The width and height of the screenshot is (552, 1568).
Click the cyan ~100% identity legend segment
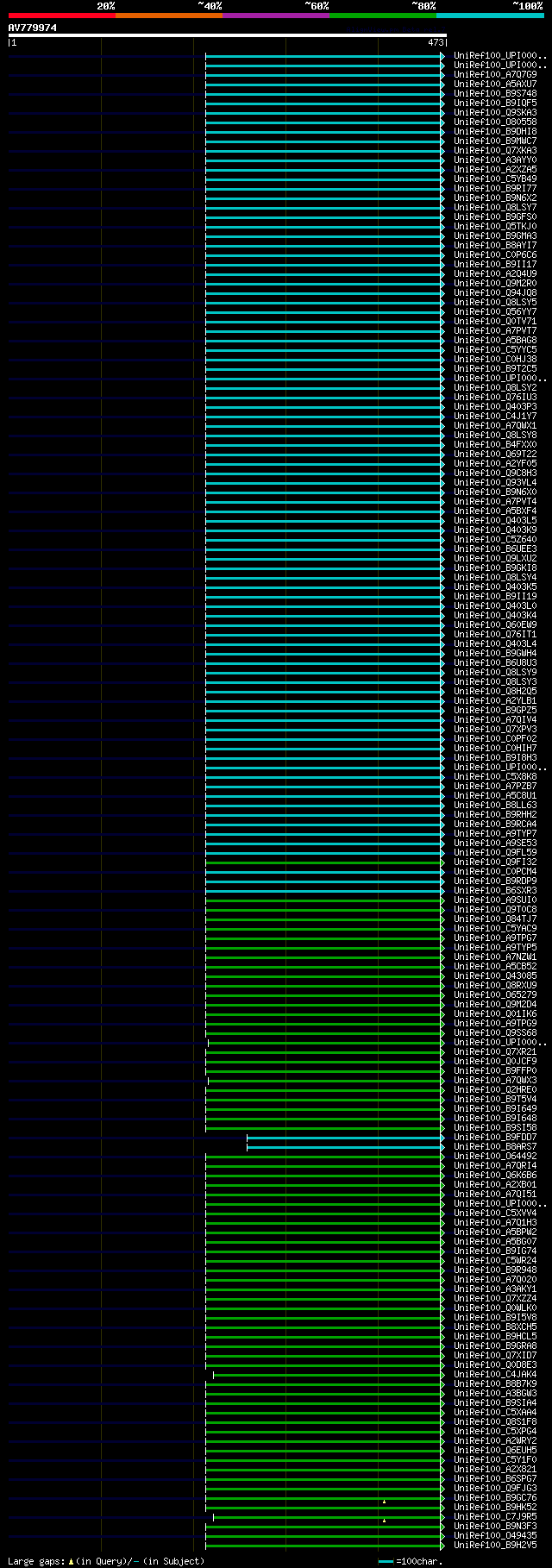(x=490, y=16)
